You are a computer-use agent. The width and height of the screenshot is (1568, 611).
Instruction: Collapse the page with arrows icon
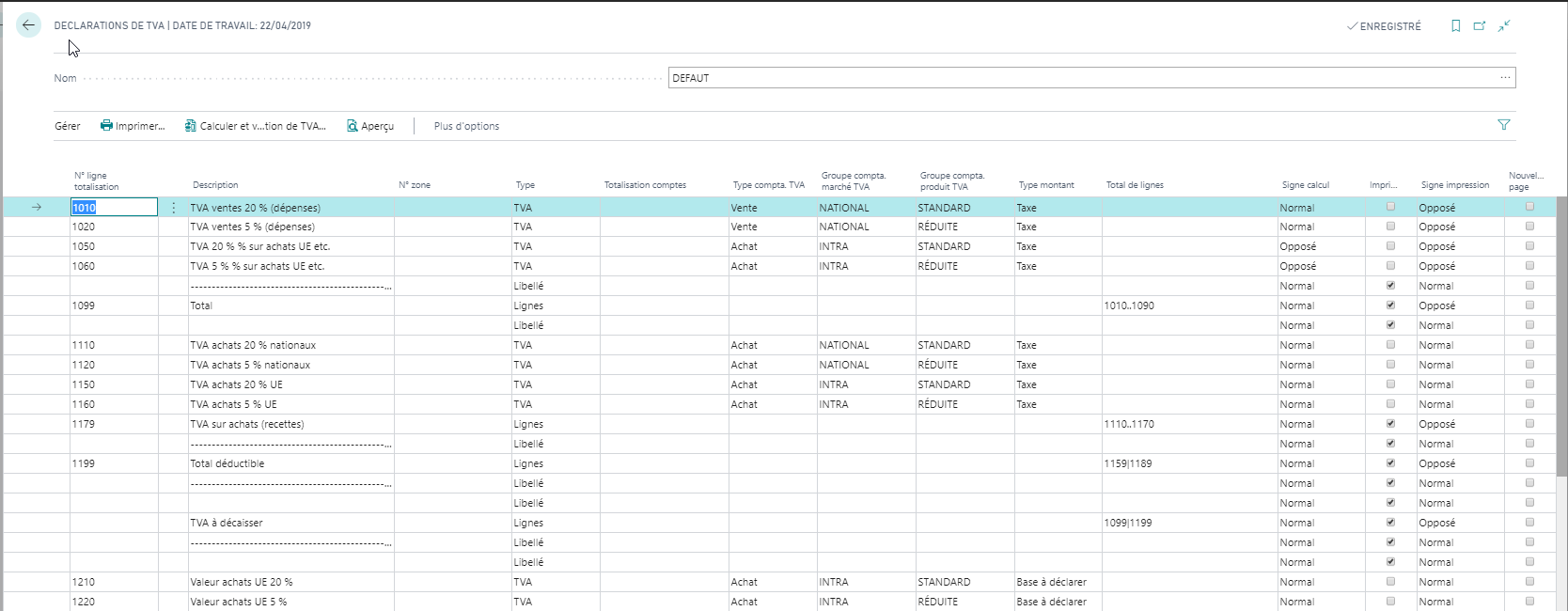coord(1504,26)
